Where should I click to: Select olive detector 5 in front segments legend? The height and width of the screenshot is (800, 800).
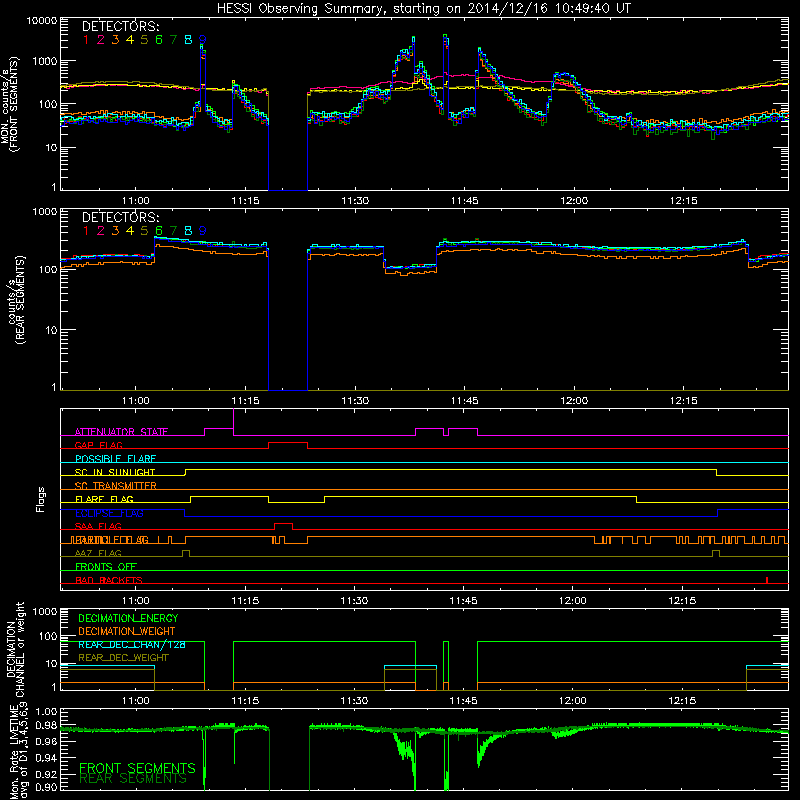pyautogui.click(x=144, y=40)
